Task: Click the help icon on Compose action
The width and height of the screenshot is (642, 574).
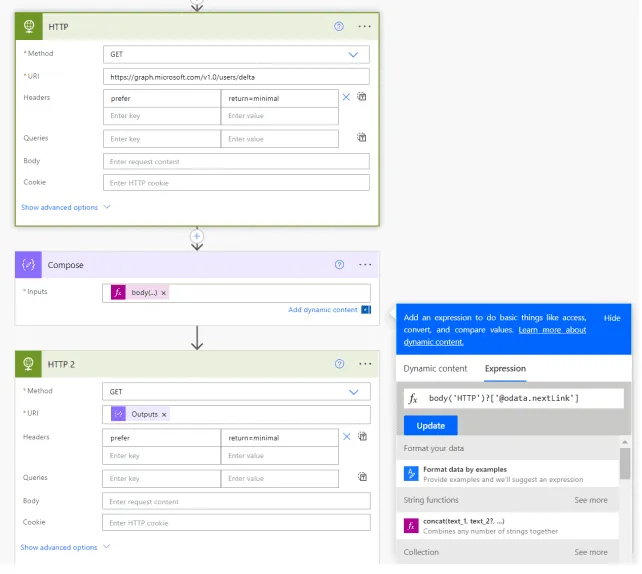Action: coord(339,265)
